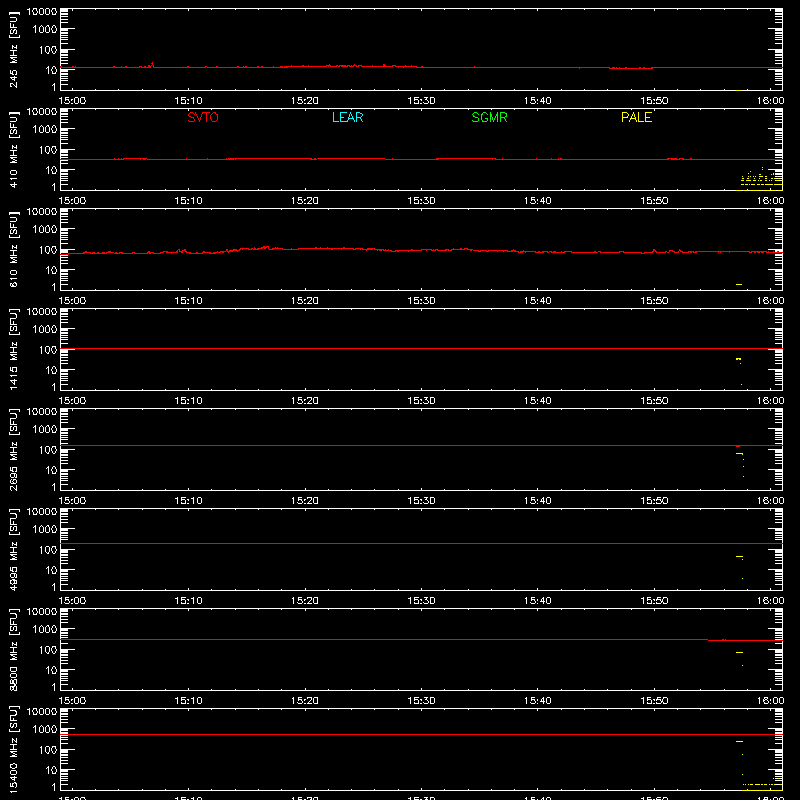The height and width of the screenshot is (800, 800).
Task: Click yellow PALE dash in 610 MHz plot
Action: pos(739,284)
